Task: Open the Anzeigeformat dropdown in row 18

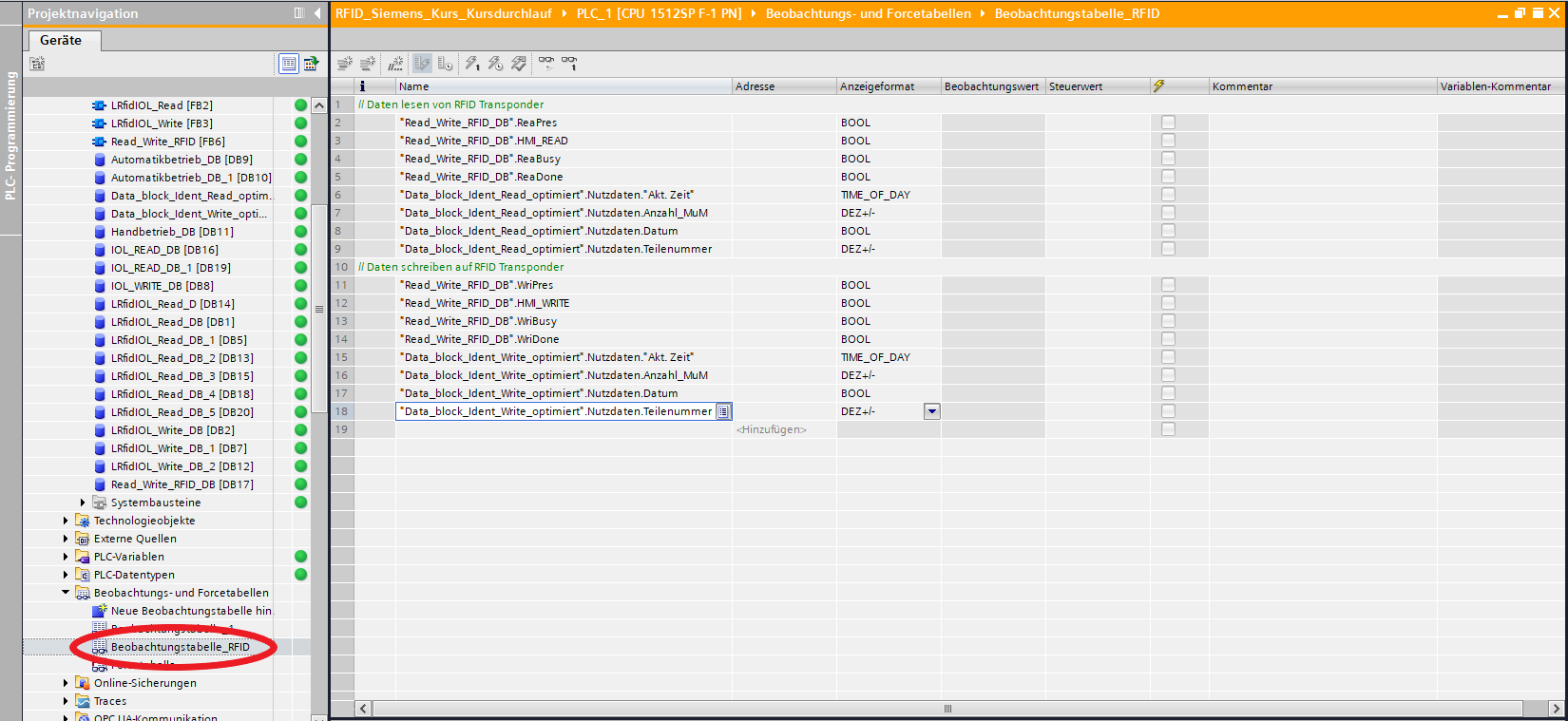Action: [932, 411]
